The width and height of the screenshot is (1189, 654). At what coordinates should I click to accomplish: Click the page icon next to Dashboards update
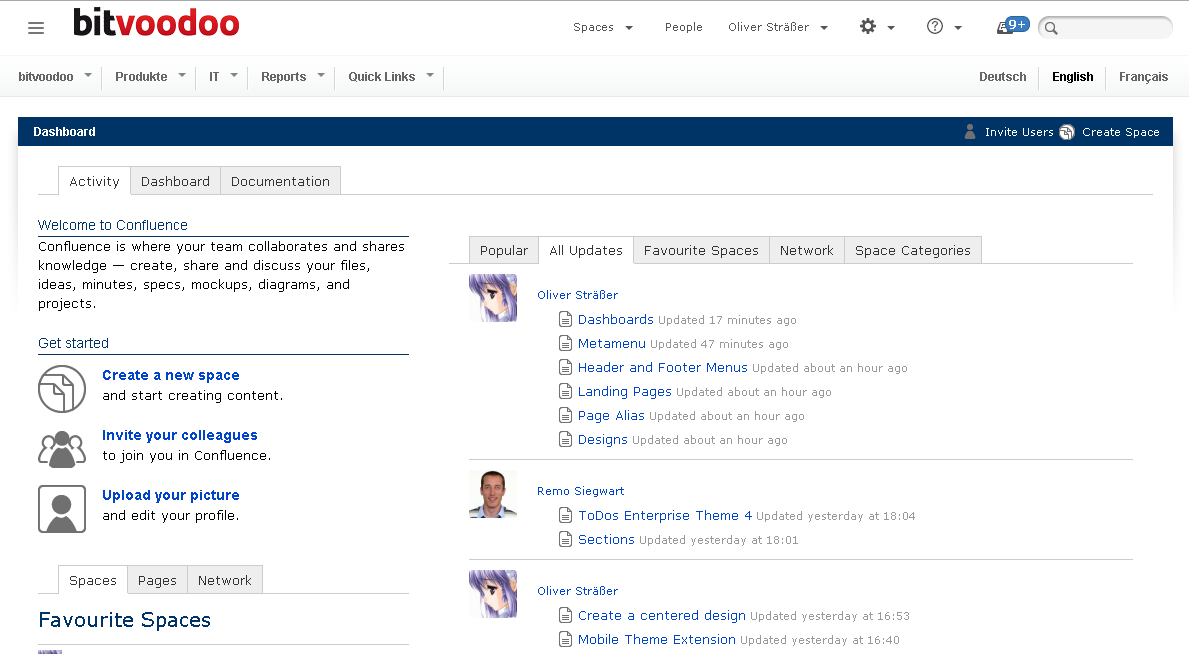tap(565, 319)
